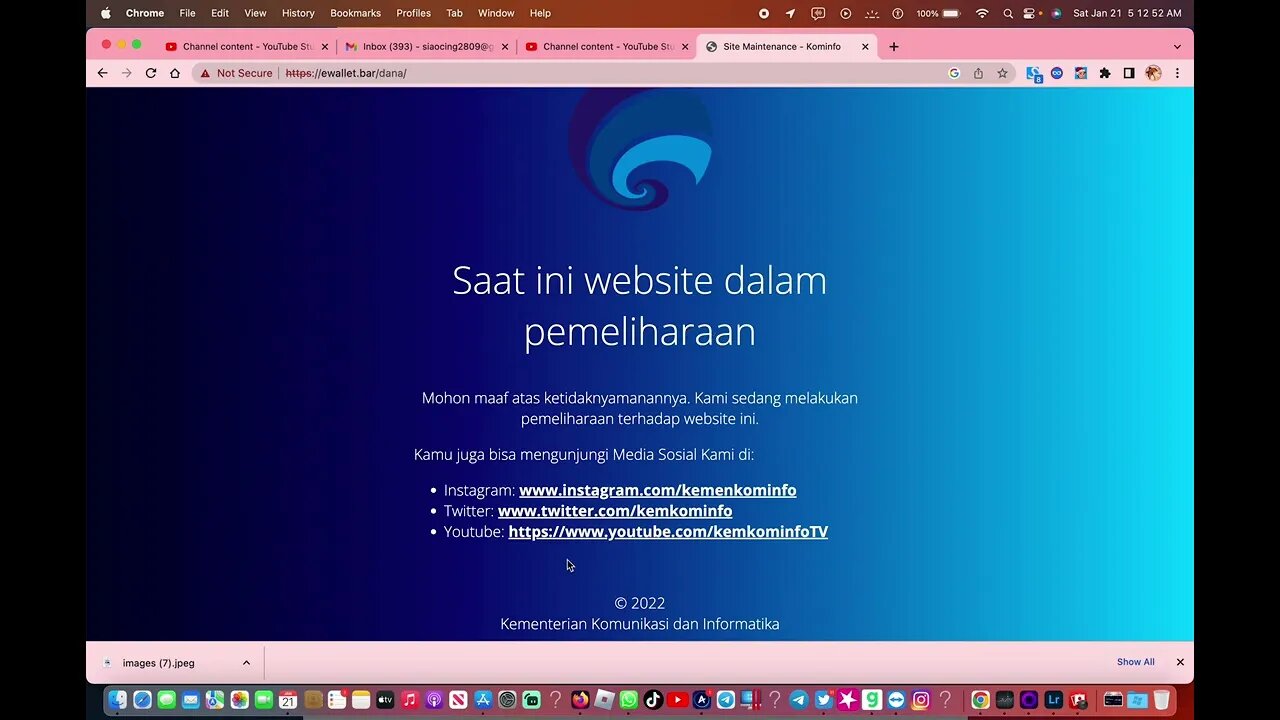This screenshot has width=1280, height=720.
Task: Open the kemkominfoTV YouTube link
Action: click(668, 531)
